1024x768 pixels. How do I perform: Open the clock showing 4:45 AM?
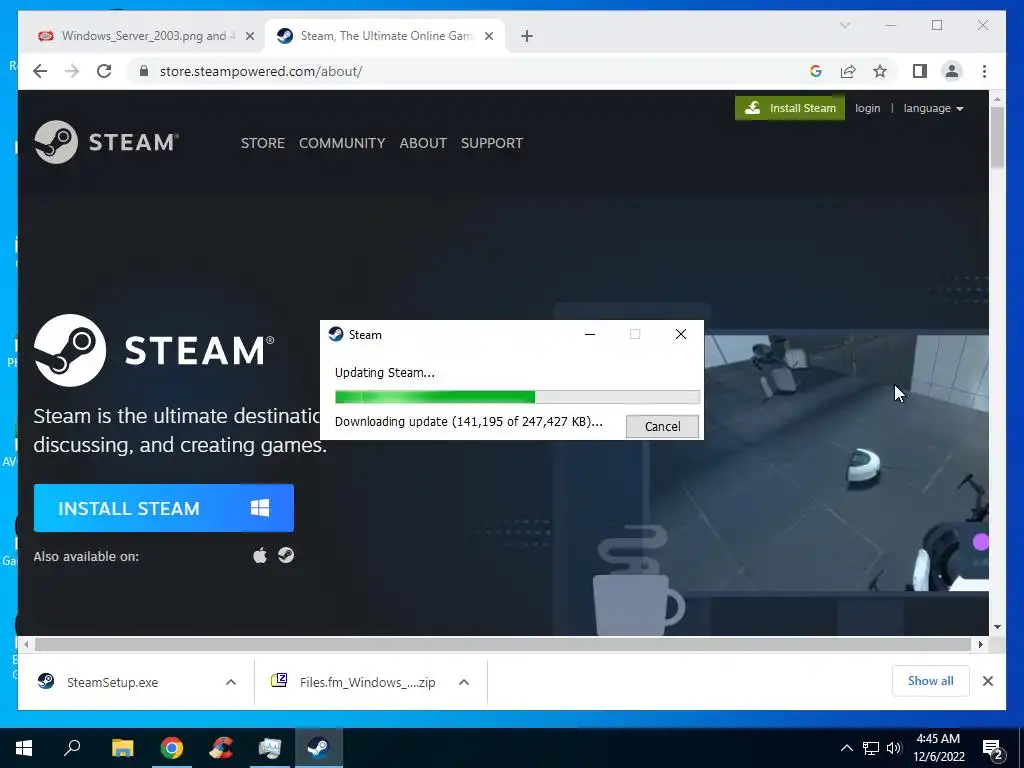(x=938, y=748)
